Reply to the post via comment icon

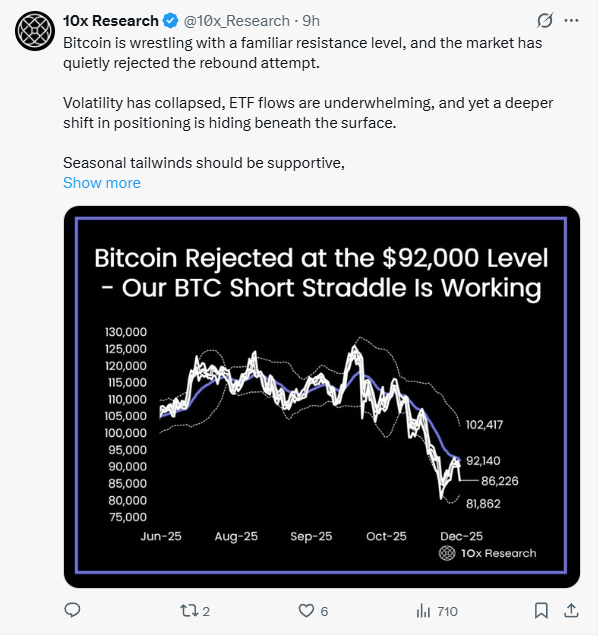tap(72, 610)
